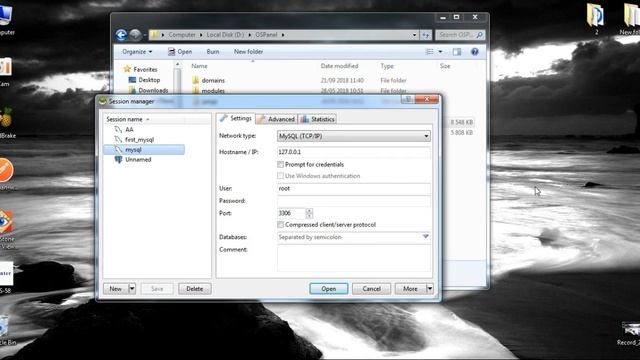Viewport: 640px width, 360px height.
Task: Click the Comment text area
Action: (x=353, y=258)
